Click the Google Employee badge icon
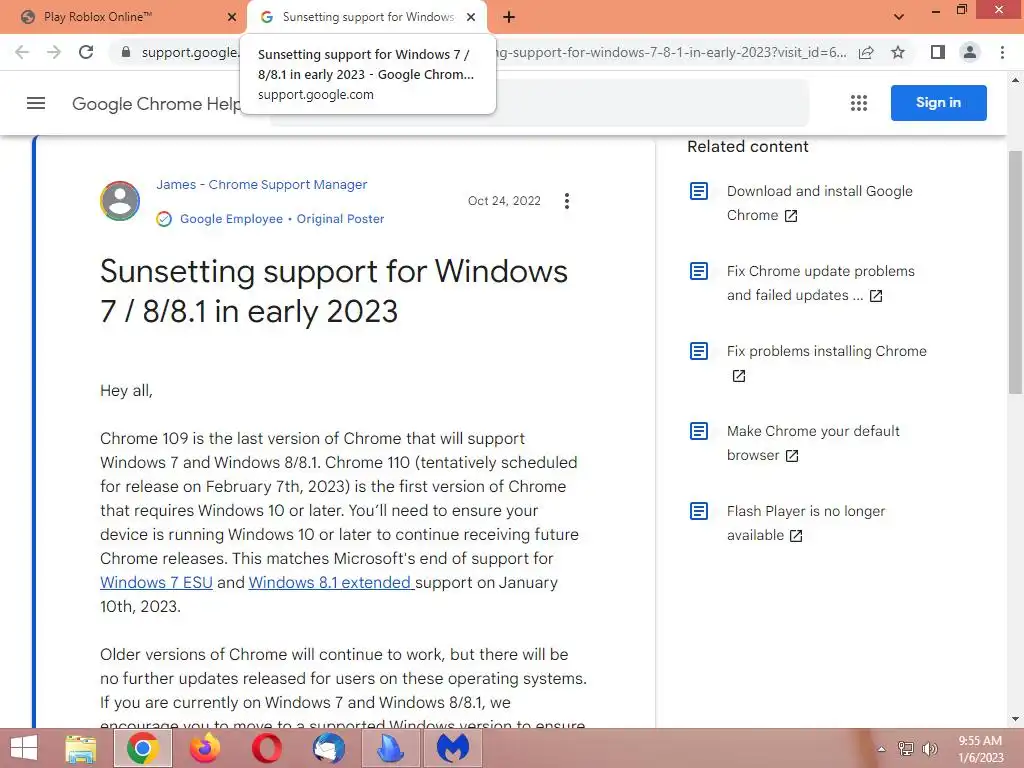Screen dimensions: 1024x768 [164, 219]
